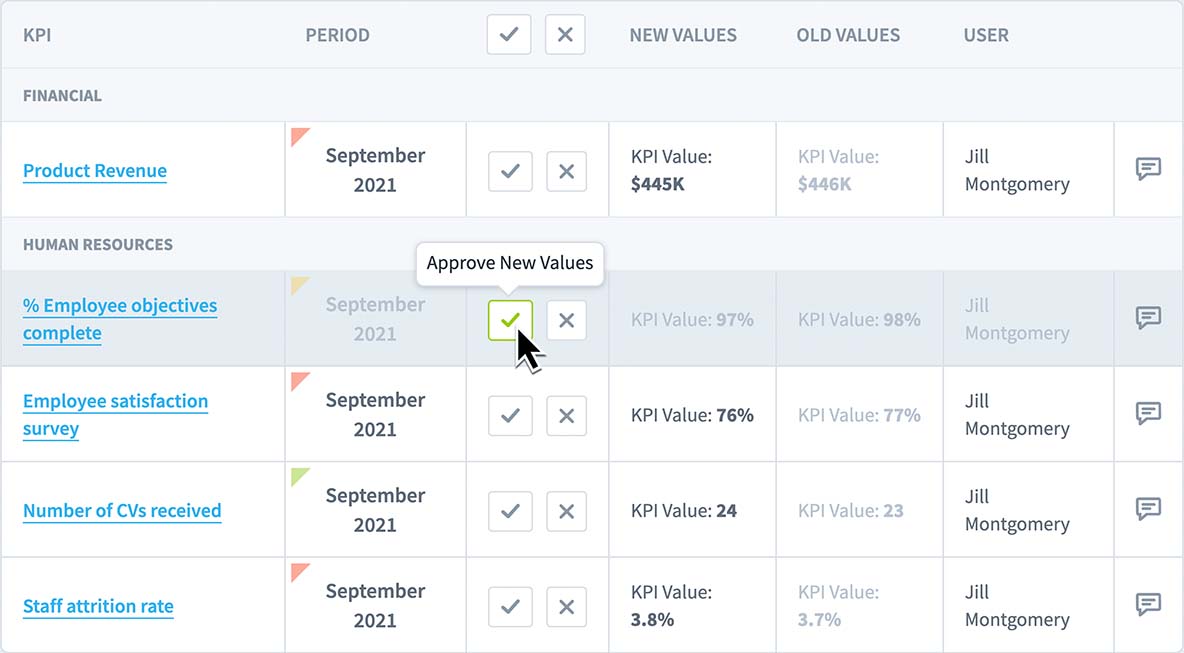Screen dimensions: 1184x653
Task: Open the Staff attrition rate link
Action: (98, 606)
